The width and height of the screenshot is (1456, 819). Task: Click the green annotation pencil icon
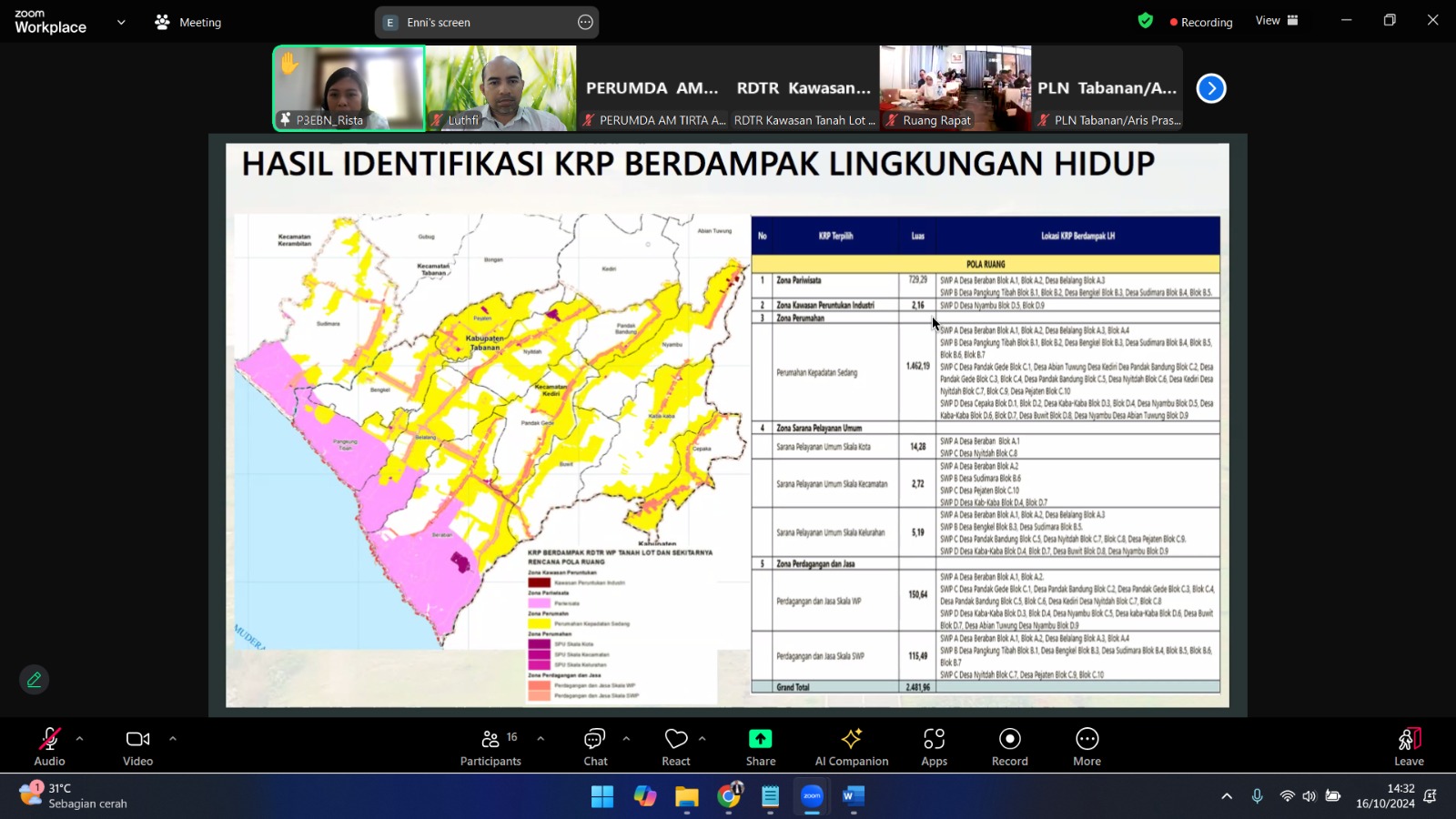(35, 680)
